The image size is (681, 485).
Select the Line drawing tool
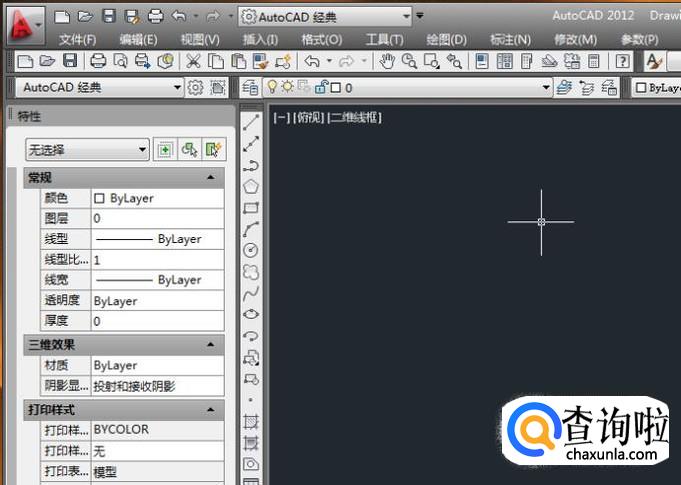point(251,122)
